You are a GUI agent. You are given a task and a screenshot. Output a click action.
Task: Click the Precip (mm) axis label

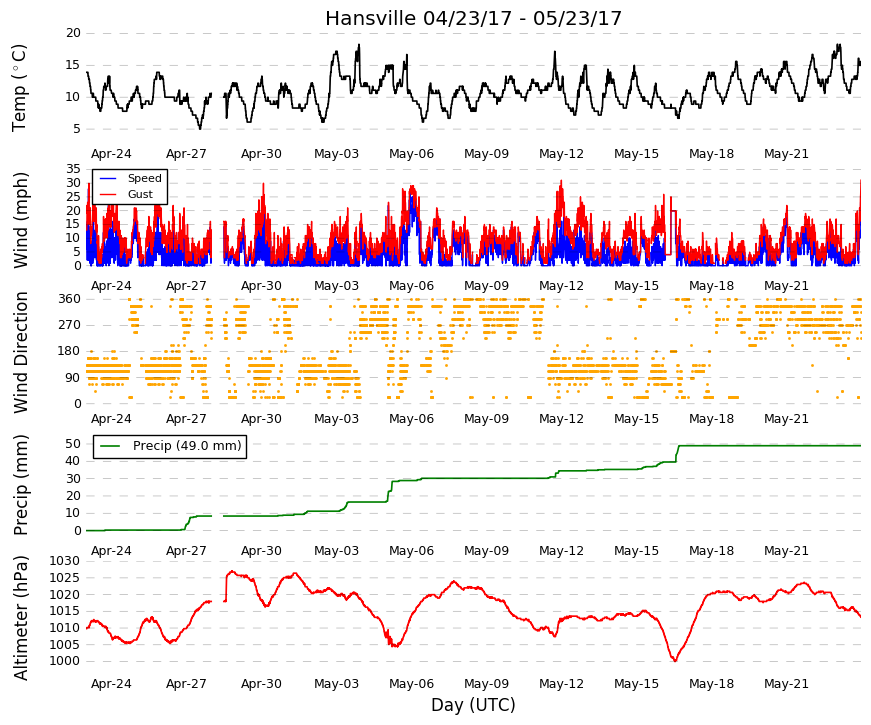pos(21,485)
